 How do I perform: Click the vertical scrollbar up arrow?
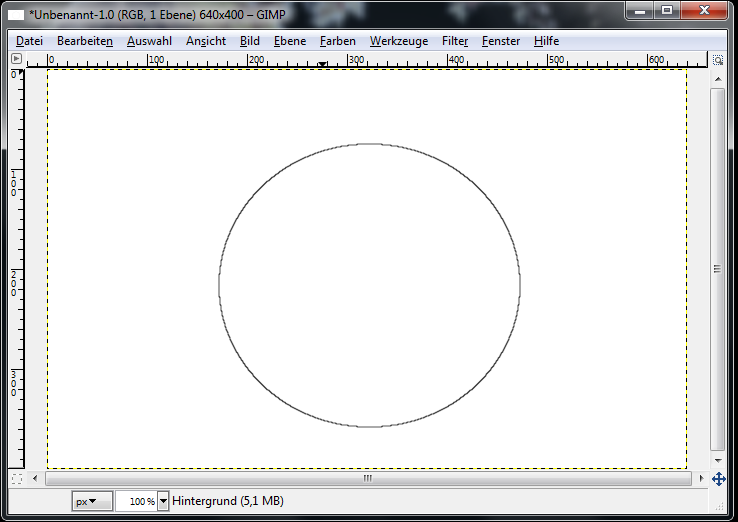tap(718, 77)
